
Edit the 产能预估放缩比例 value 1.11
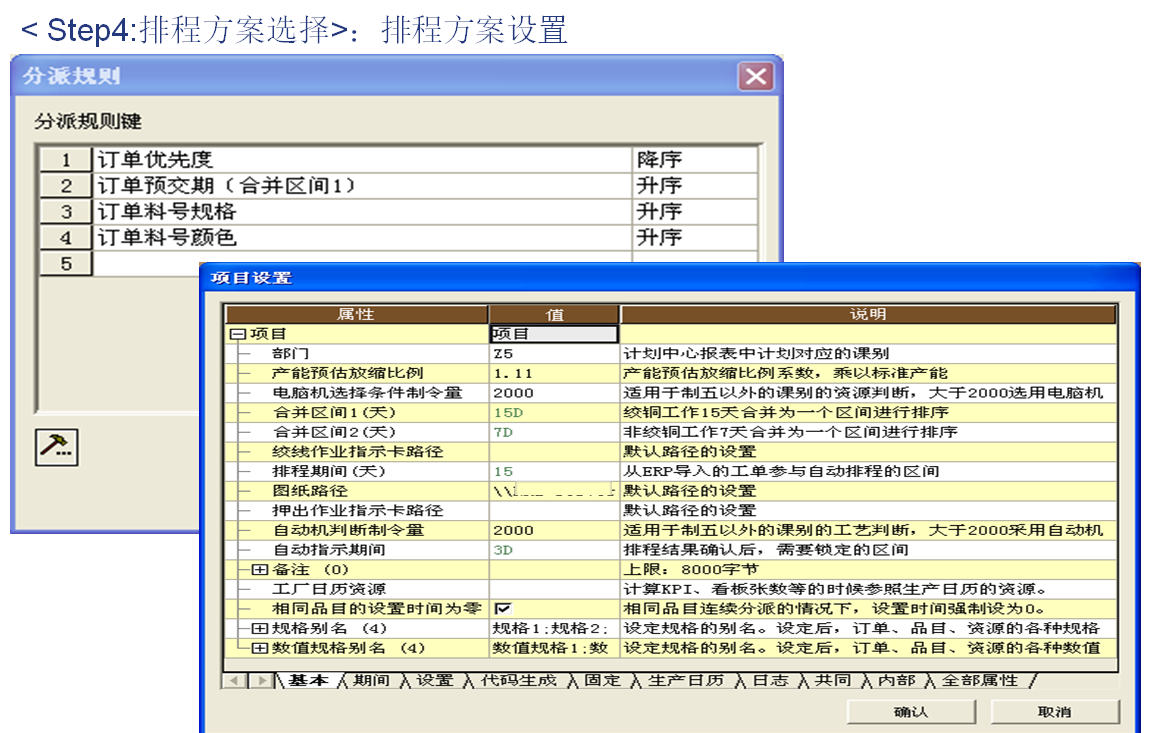point(553,373)
